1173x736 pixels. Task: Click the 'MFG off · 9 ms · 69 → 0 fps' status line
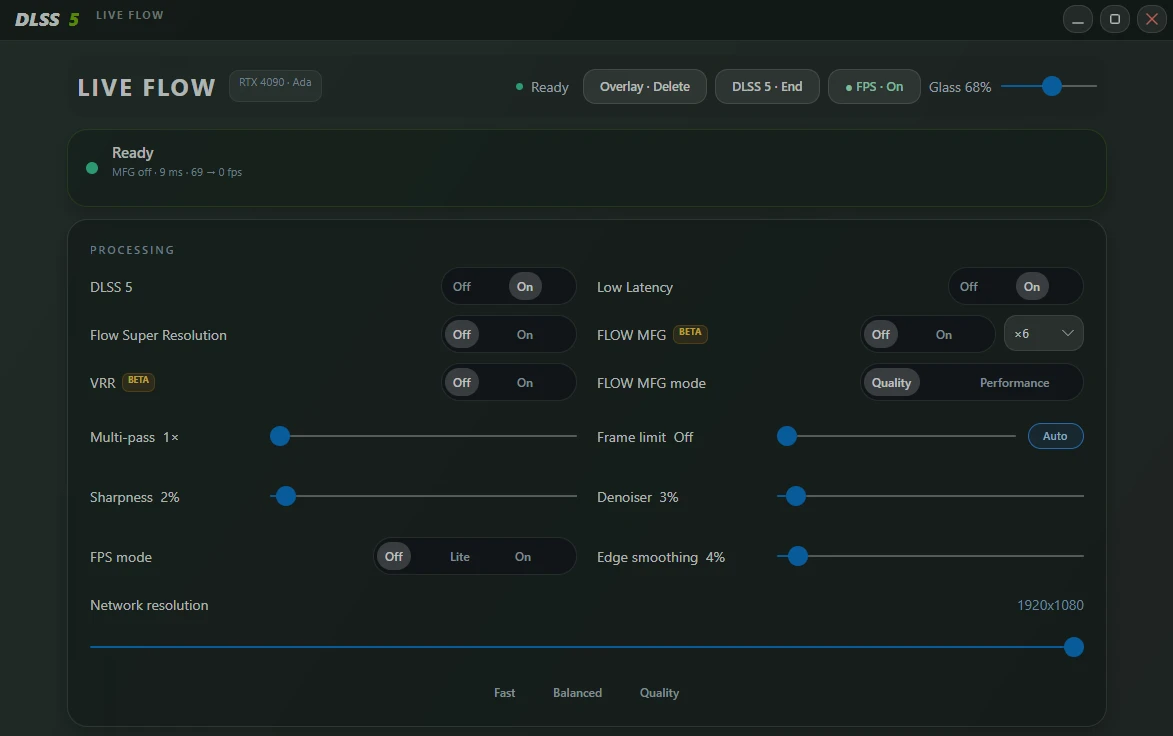click(177, 172)
